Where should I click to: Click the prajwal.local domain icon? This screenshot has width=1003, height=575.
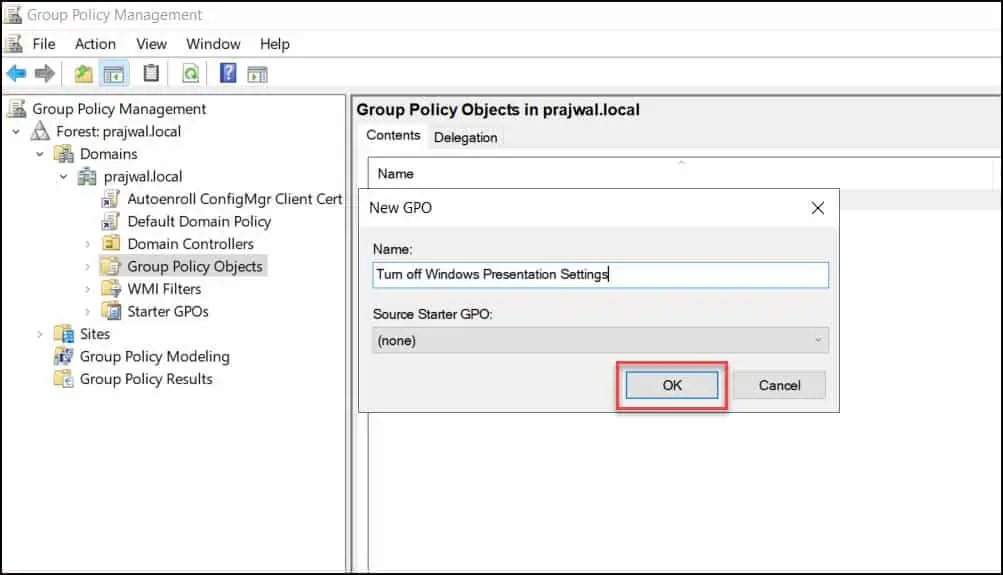click(x=87, y=177)
